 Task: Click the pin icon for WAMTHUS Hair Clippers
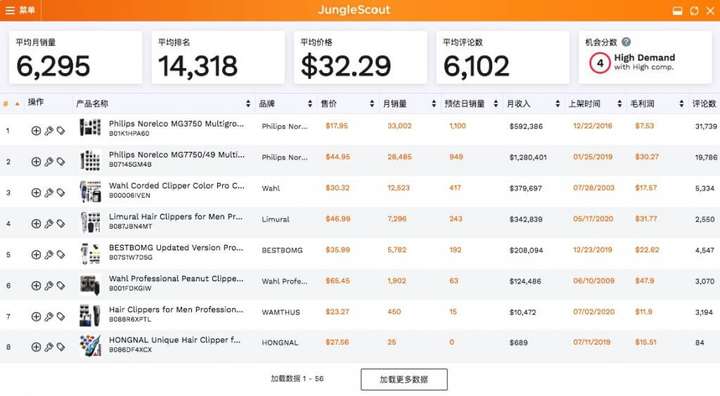coord(49,317)
